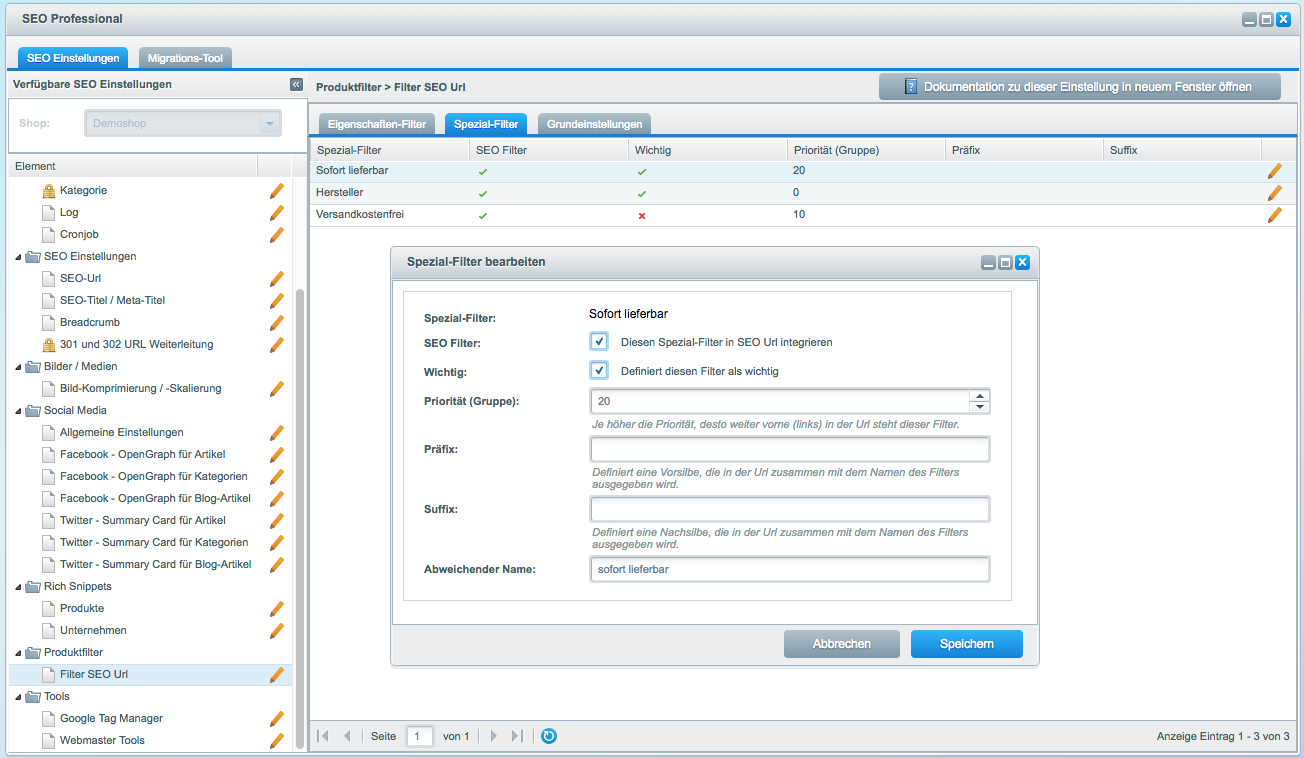
Task: Click pencil for Twitter - Summary Card für Kategorien
Action: (277, 542)
